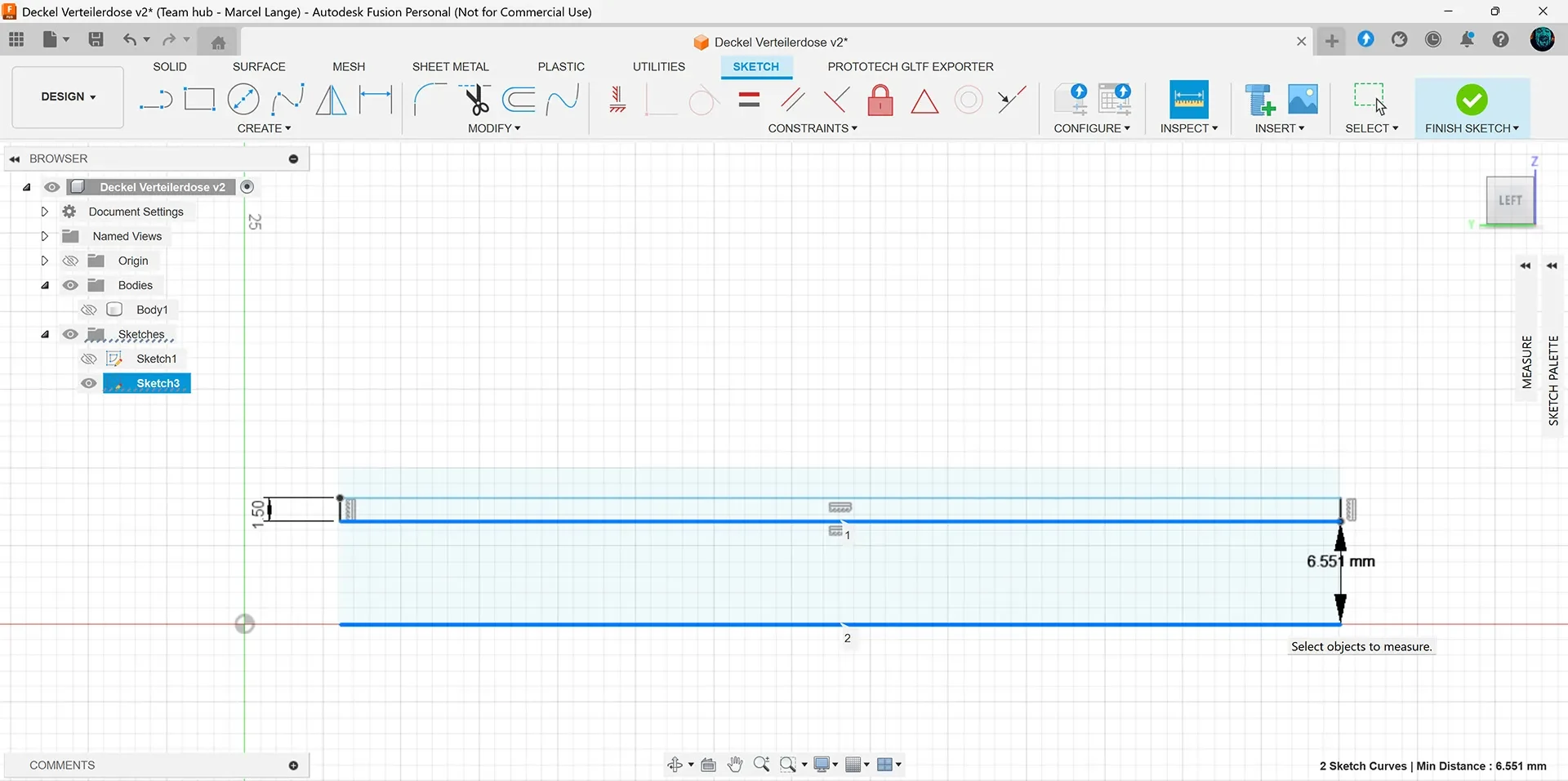Click the Measure ruler icon in Inspect
This screenshot has width=1568, height=781.
coord(1189,100)
